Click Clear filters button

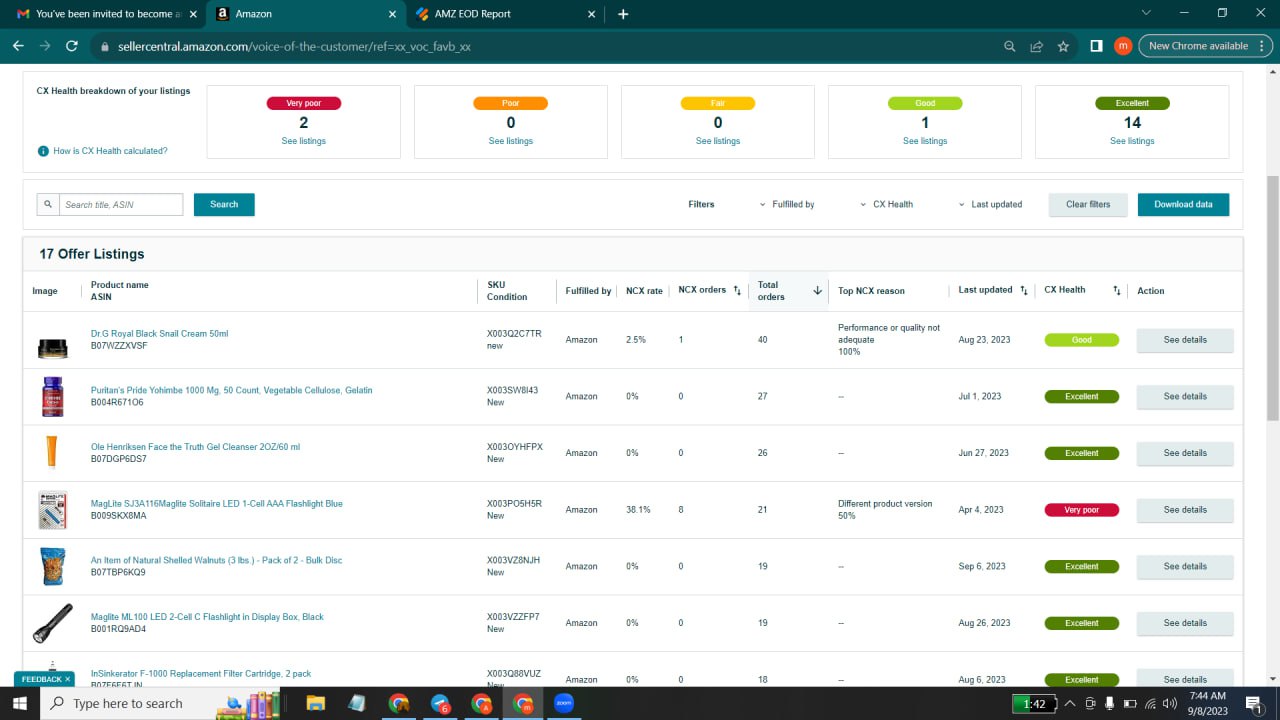pyautogui.click(x=1088, y=204)
